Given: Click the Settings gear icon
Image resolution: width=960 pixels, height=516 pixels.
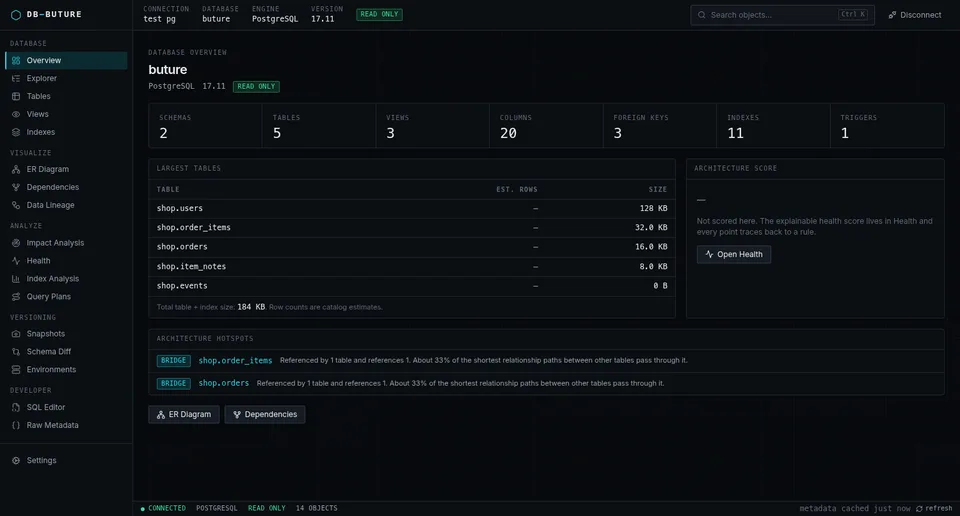Looking at the screenshot, I should pos(16,460).
